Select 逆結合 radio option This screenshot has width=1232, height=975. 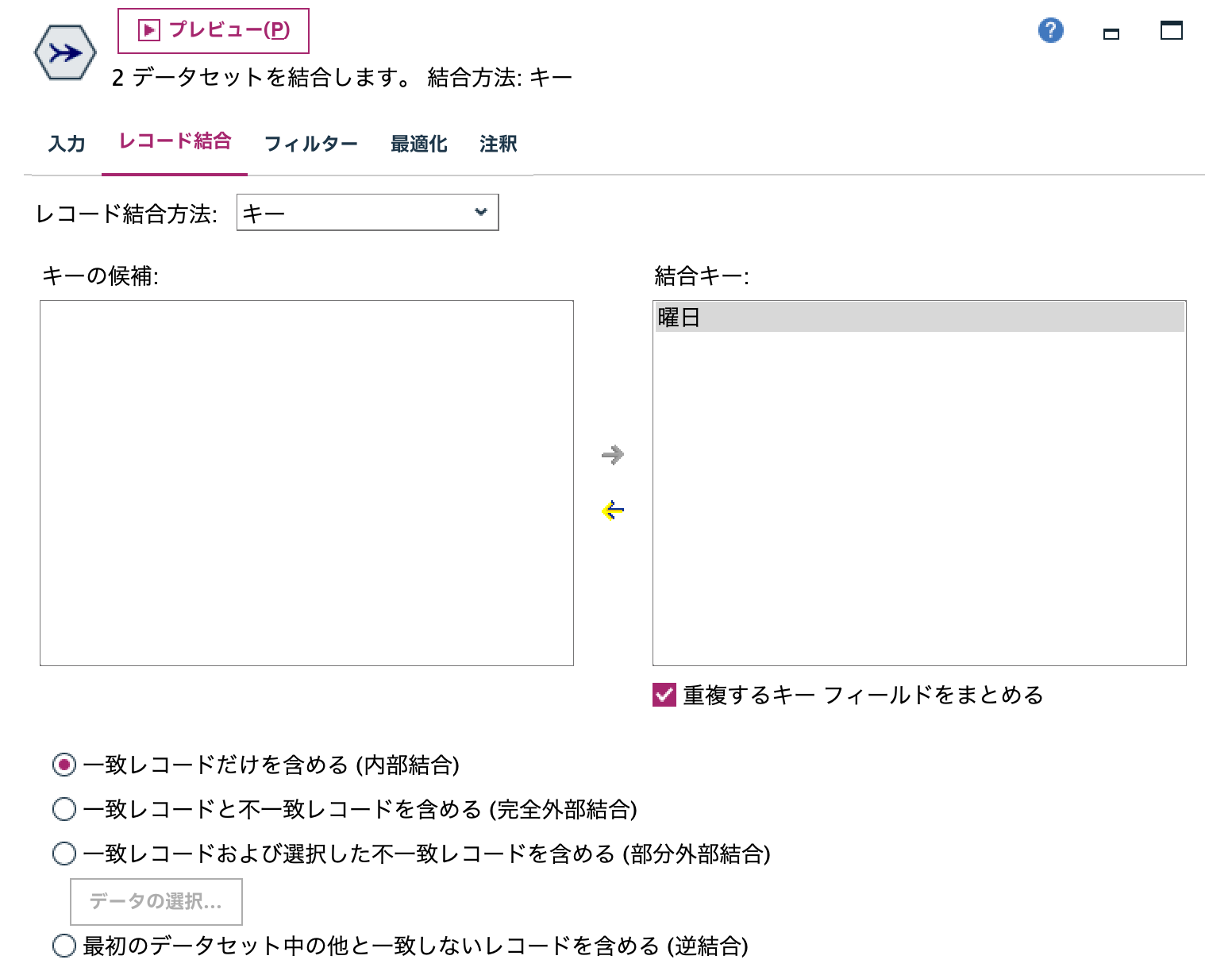[x=62, y=945]
